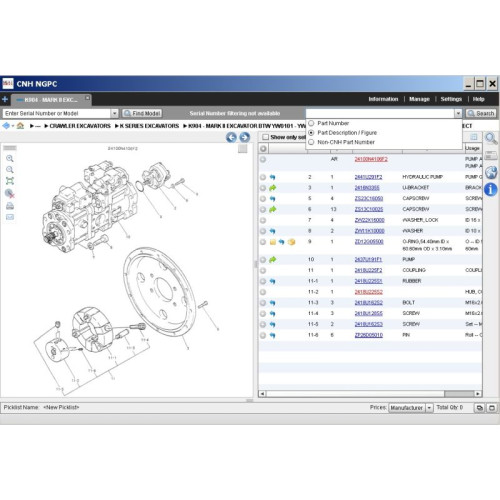
Task: Select the COUPLING row circle
Action: pyautogui.click(x=263, y=270)
